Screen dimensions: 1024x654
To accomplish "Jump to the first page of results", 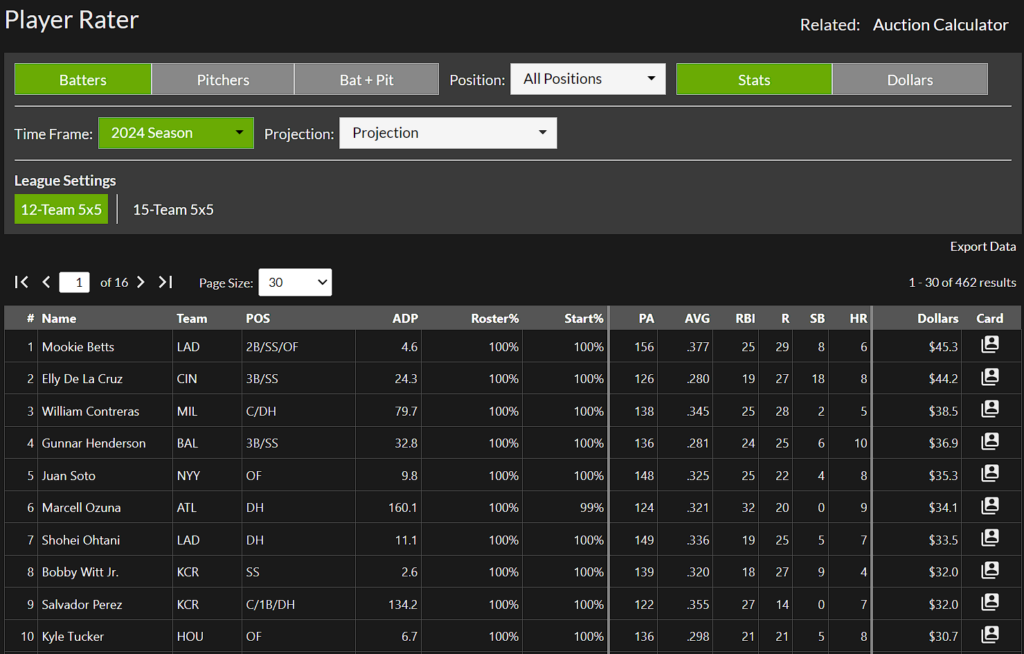I will pos(20,282).
